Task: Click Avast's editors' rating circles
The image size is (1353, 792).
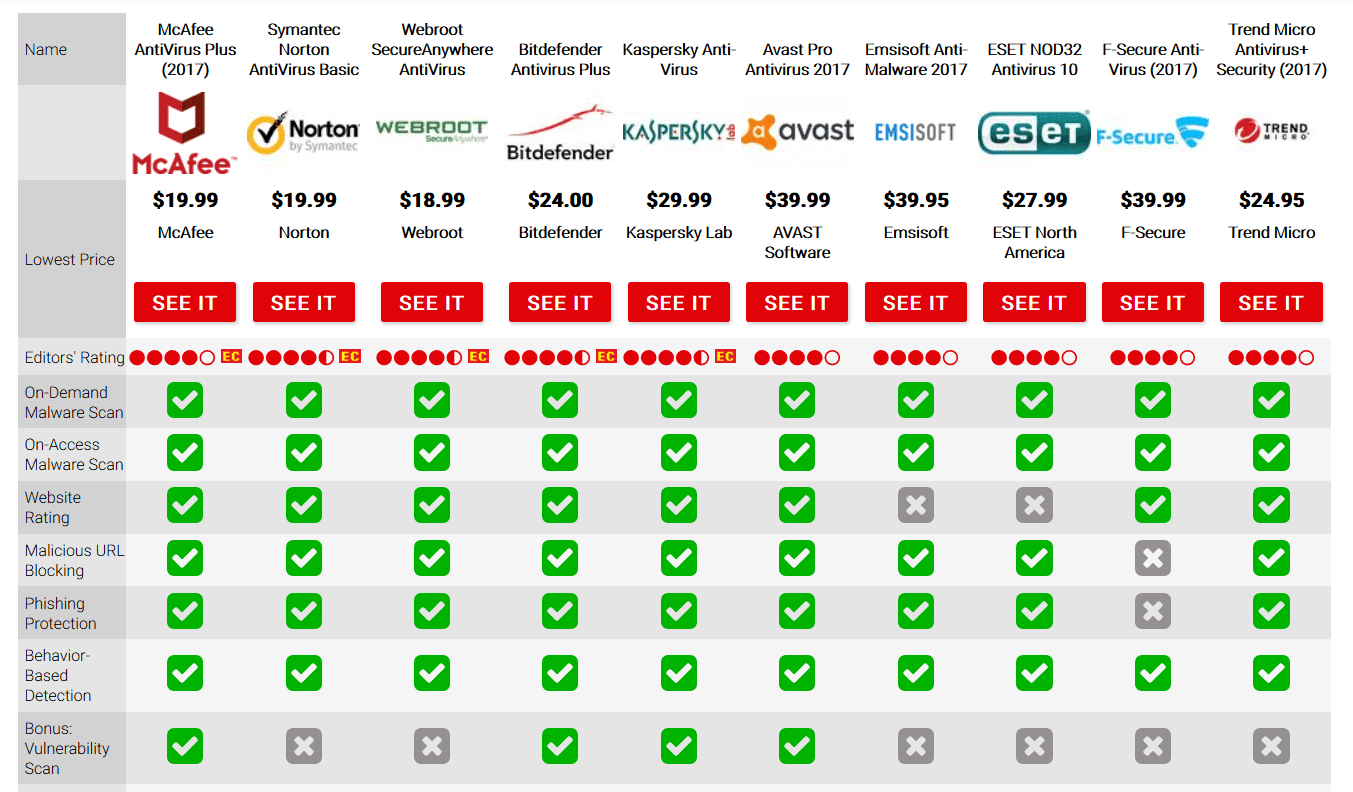Action: coord(797,357)
